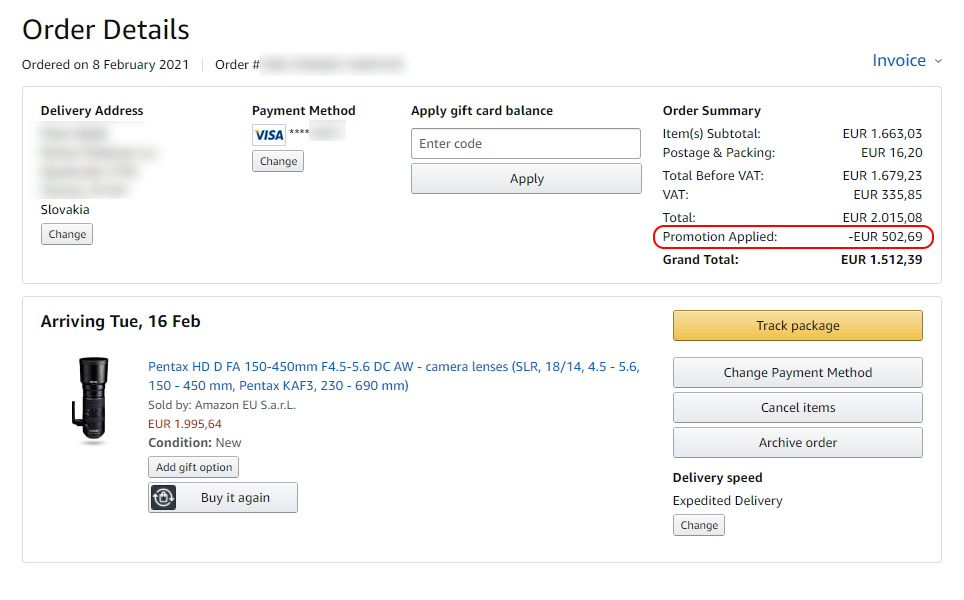Open Change Payment Method button
The width and height of the screenshot is (964, 600).
point(797,373)
